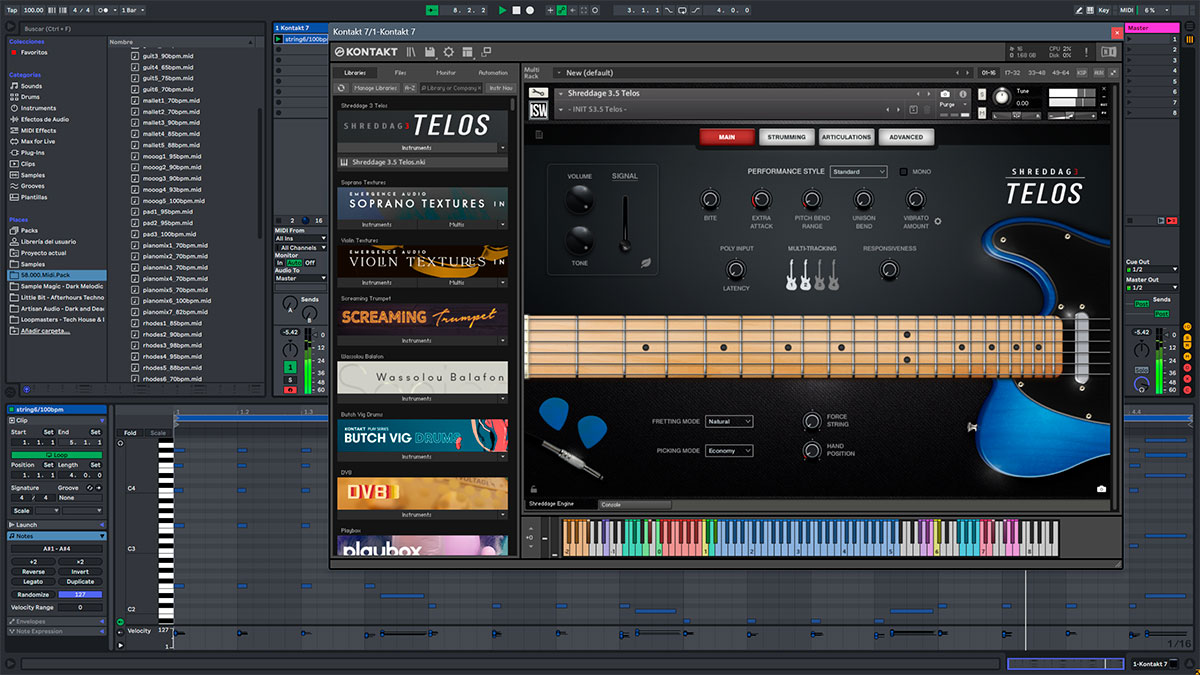The height and width of the screenshot is (675, 1200).
Task: Click the gear icon near Vibrato Amount
Action: (x=938, y=221)
